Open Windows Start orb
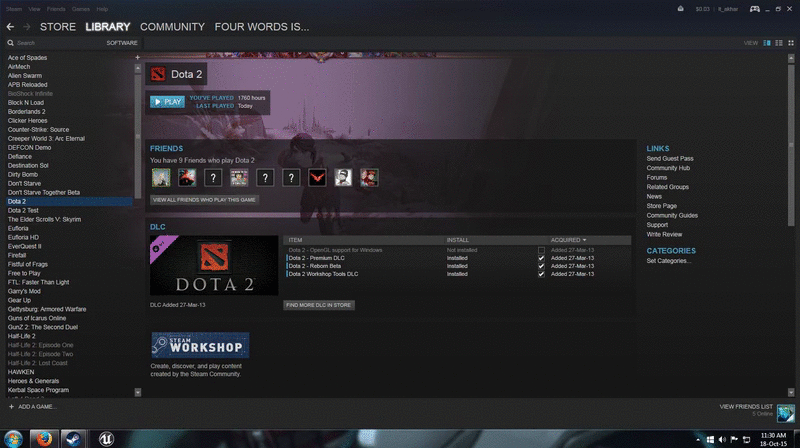This screenshot has height=448, width=800. pyautogui.click(x=13, y=439)
